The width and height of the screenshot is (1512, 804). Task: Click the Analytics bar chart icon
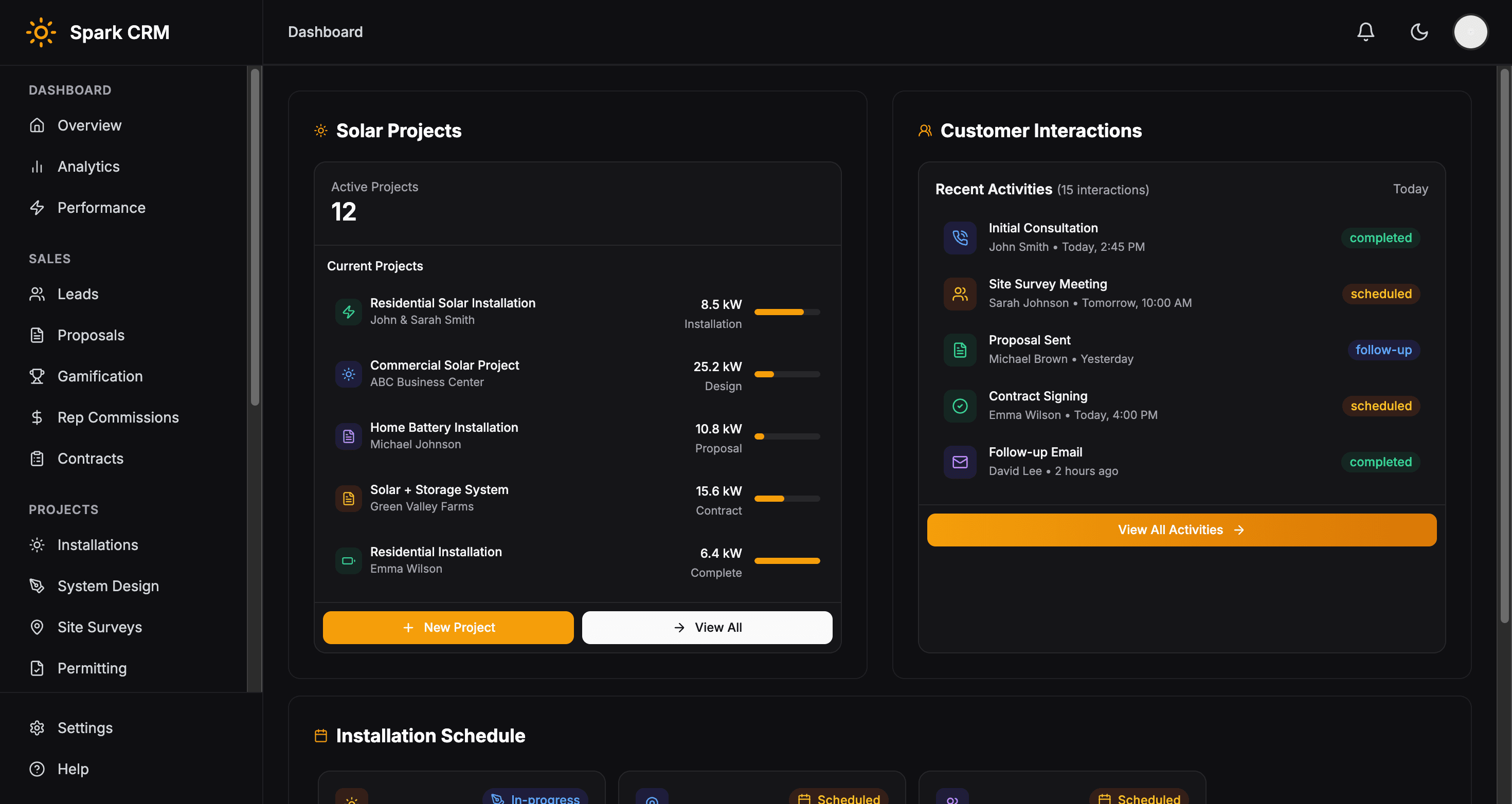[x=37, y=166]
